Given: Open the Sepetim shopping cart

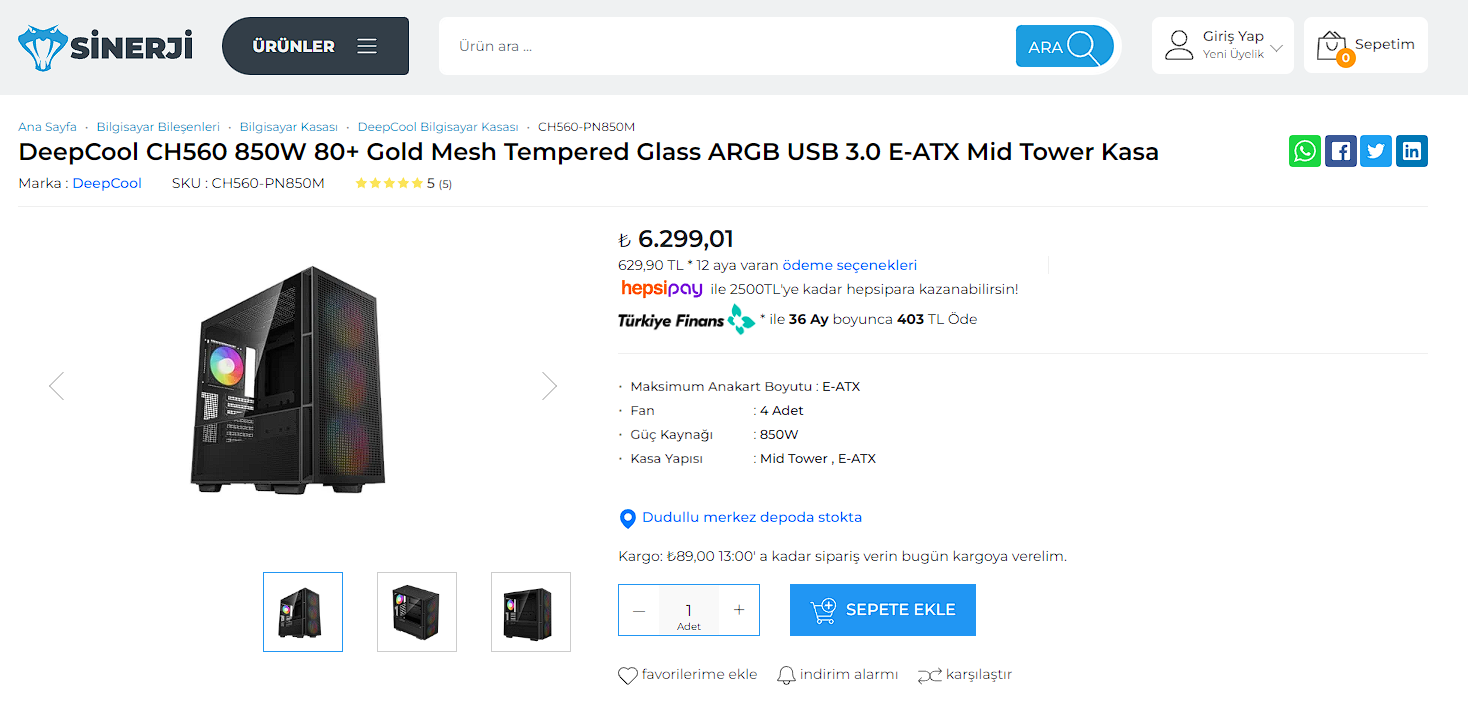Looking at the screenshot, I should tap(1365, 46).
